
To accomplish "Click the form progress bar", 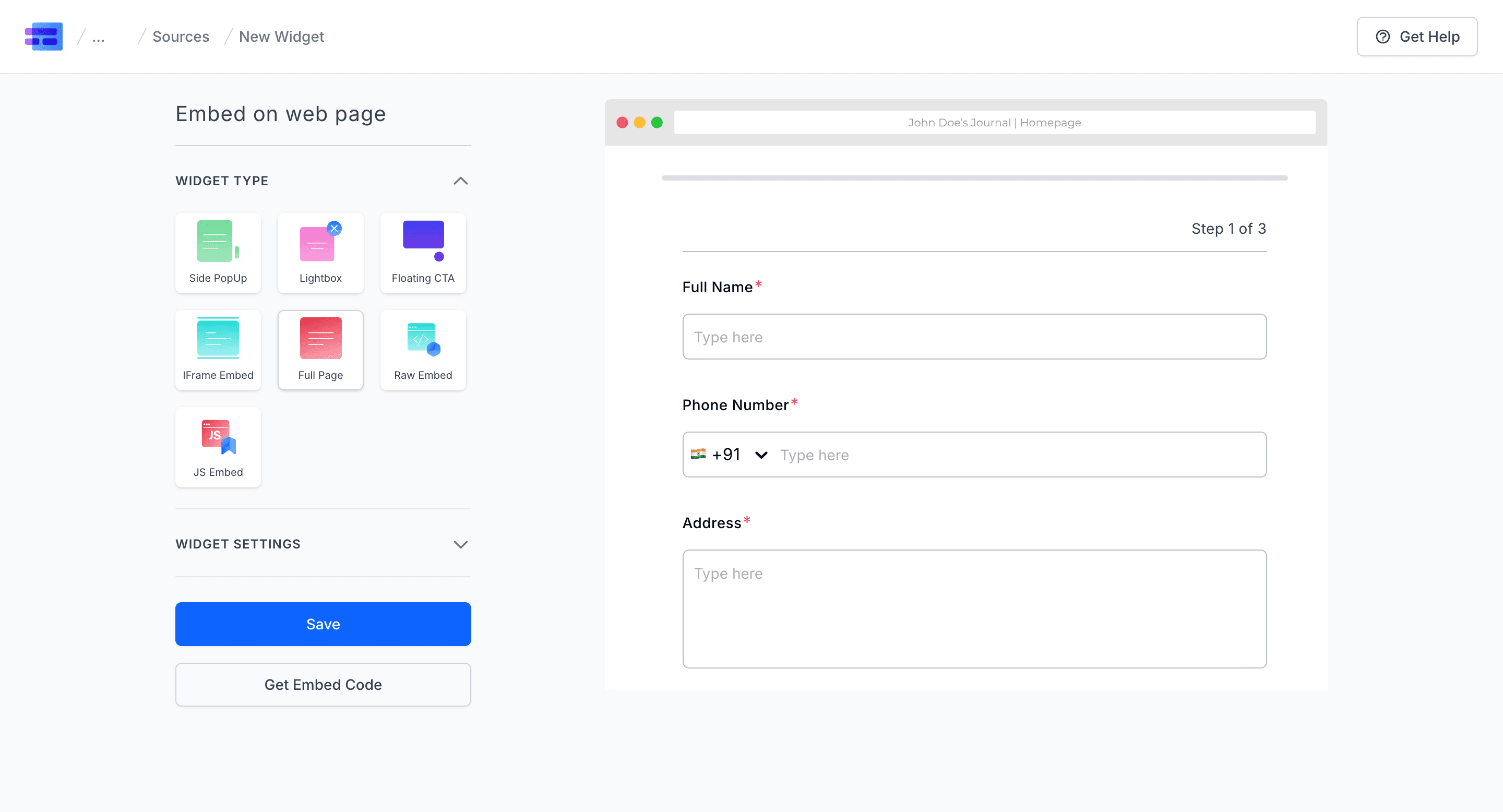I will point(974,178).
